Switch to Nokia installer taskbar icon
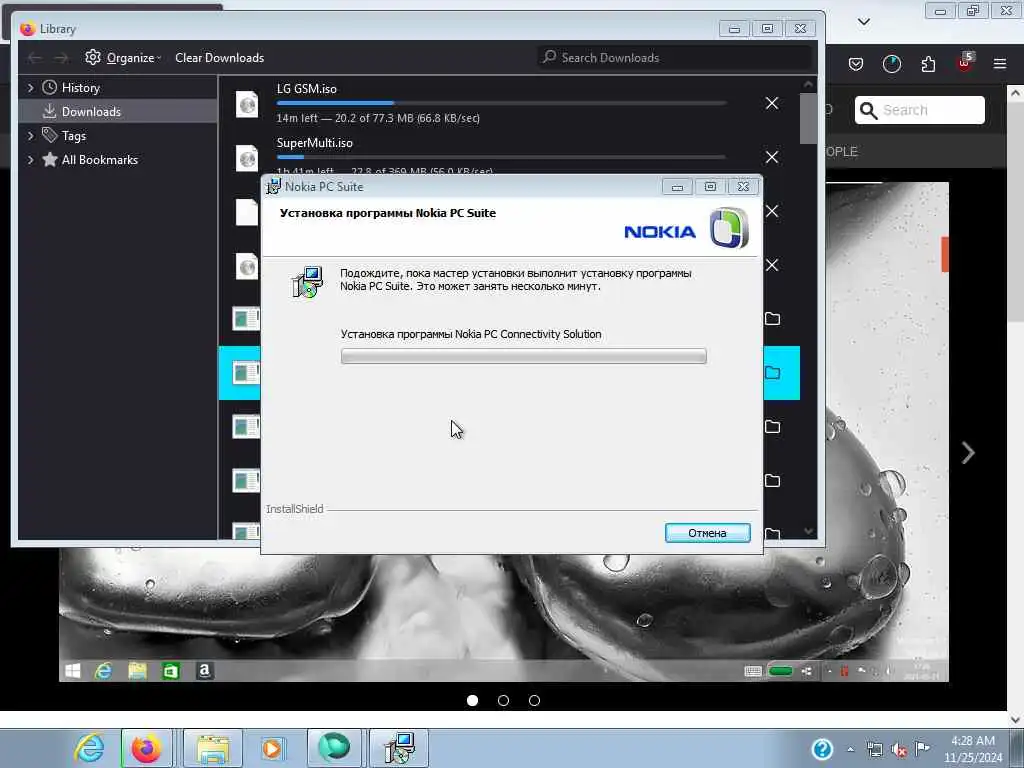 pos(398,748)
